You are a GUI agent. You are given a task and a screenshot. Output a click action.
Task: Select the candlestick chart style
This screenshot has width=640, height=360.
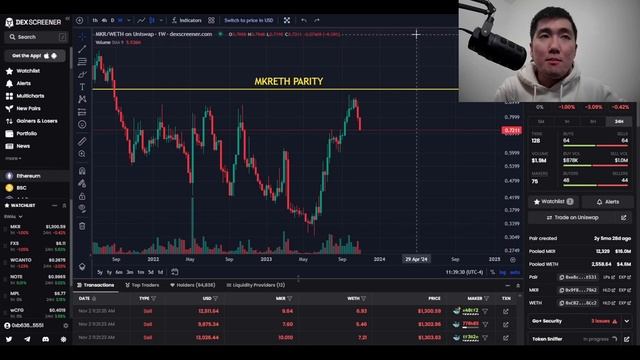click(152, 20)
